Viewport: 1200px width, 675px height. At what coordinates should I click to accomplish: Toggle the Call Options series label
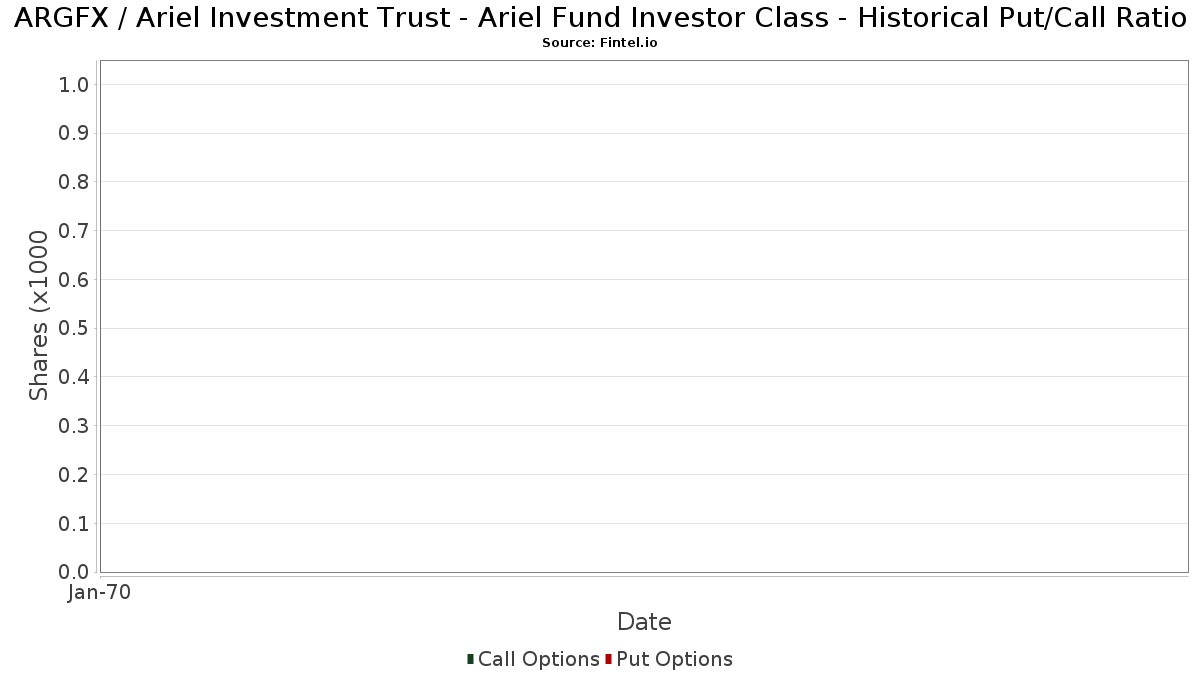click(538, 659)
